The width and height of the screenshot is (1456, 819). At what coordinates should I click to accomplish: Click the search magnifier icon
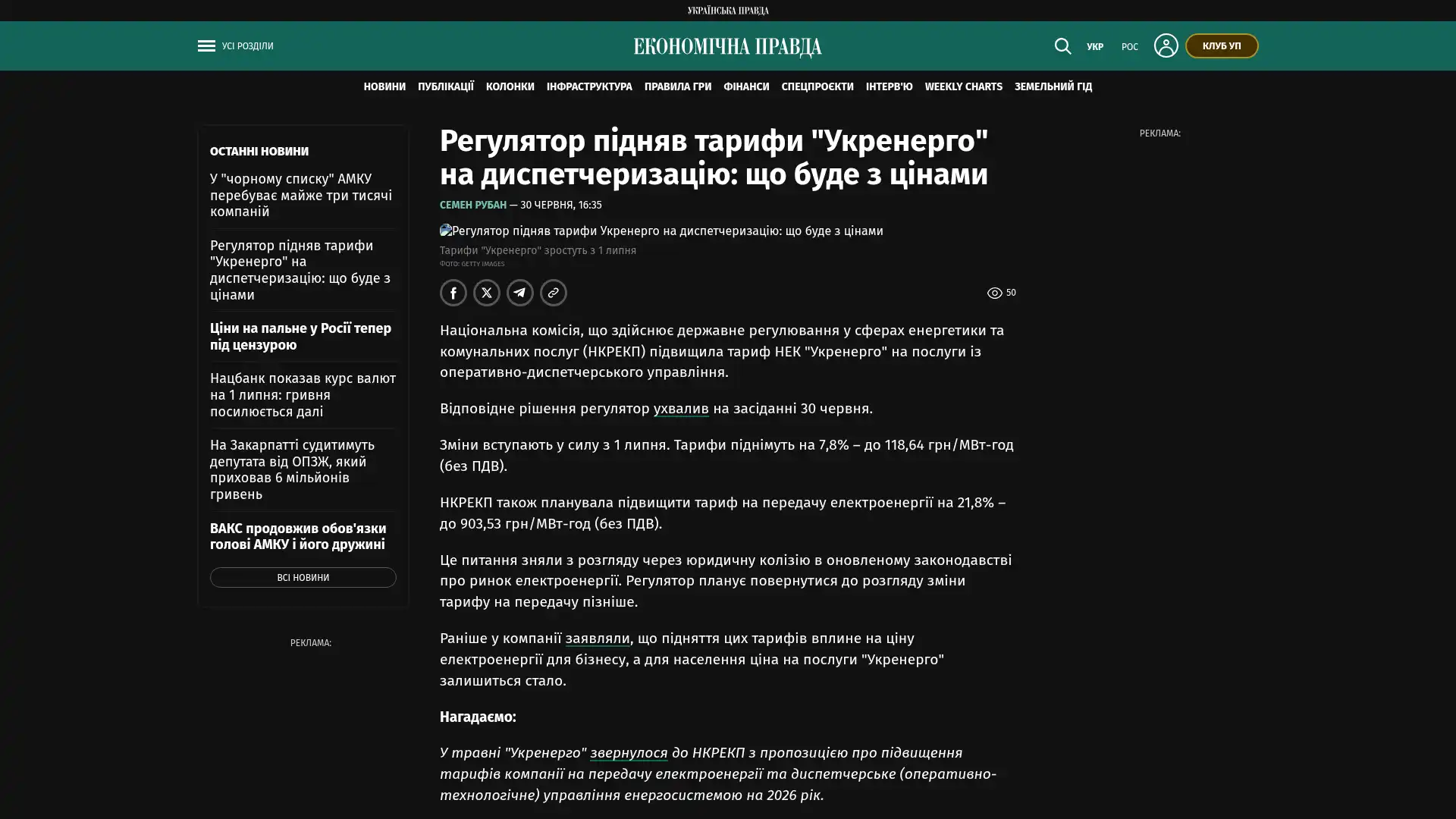tap(1062, 45)
